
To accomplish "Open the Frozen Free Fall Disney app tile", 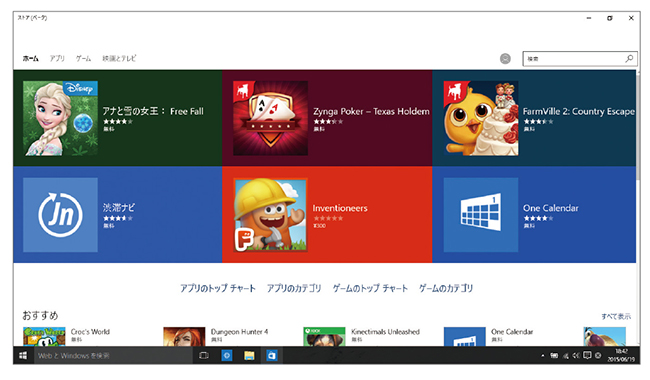I will 61,118.
